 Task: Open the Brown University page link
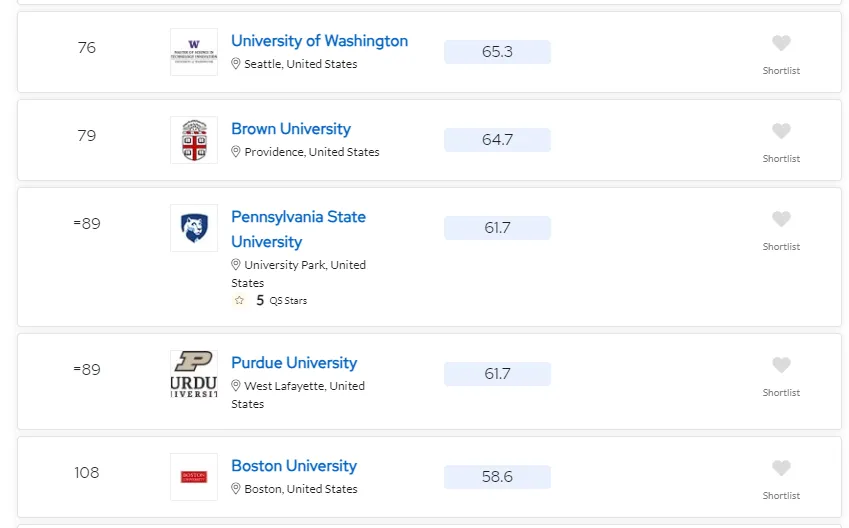290,129
